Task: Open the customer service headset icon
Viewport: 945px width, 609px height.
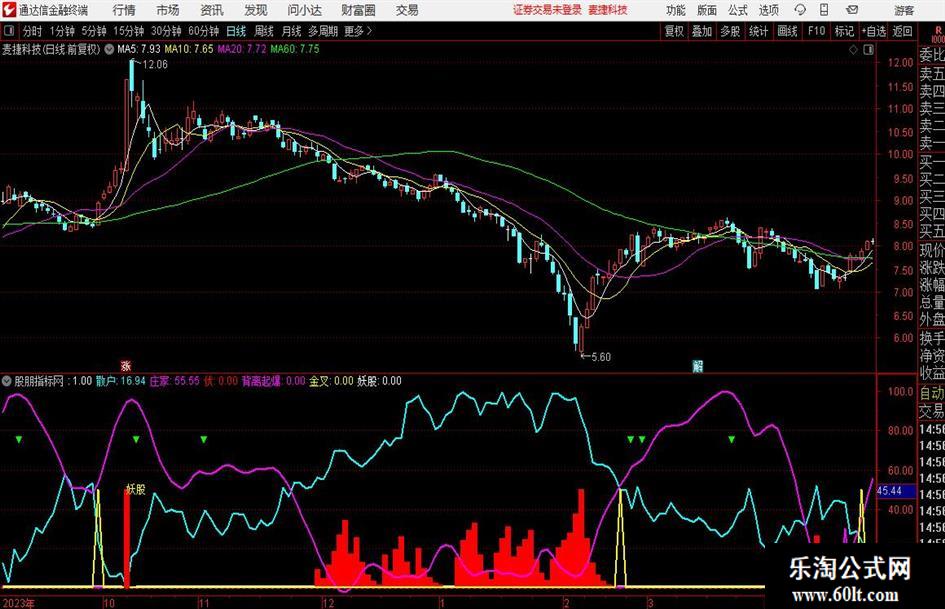Action: tap(800, 10)
